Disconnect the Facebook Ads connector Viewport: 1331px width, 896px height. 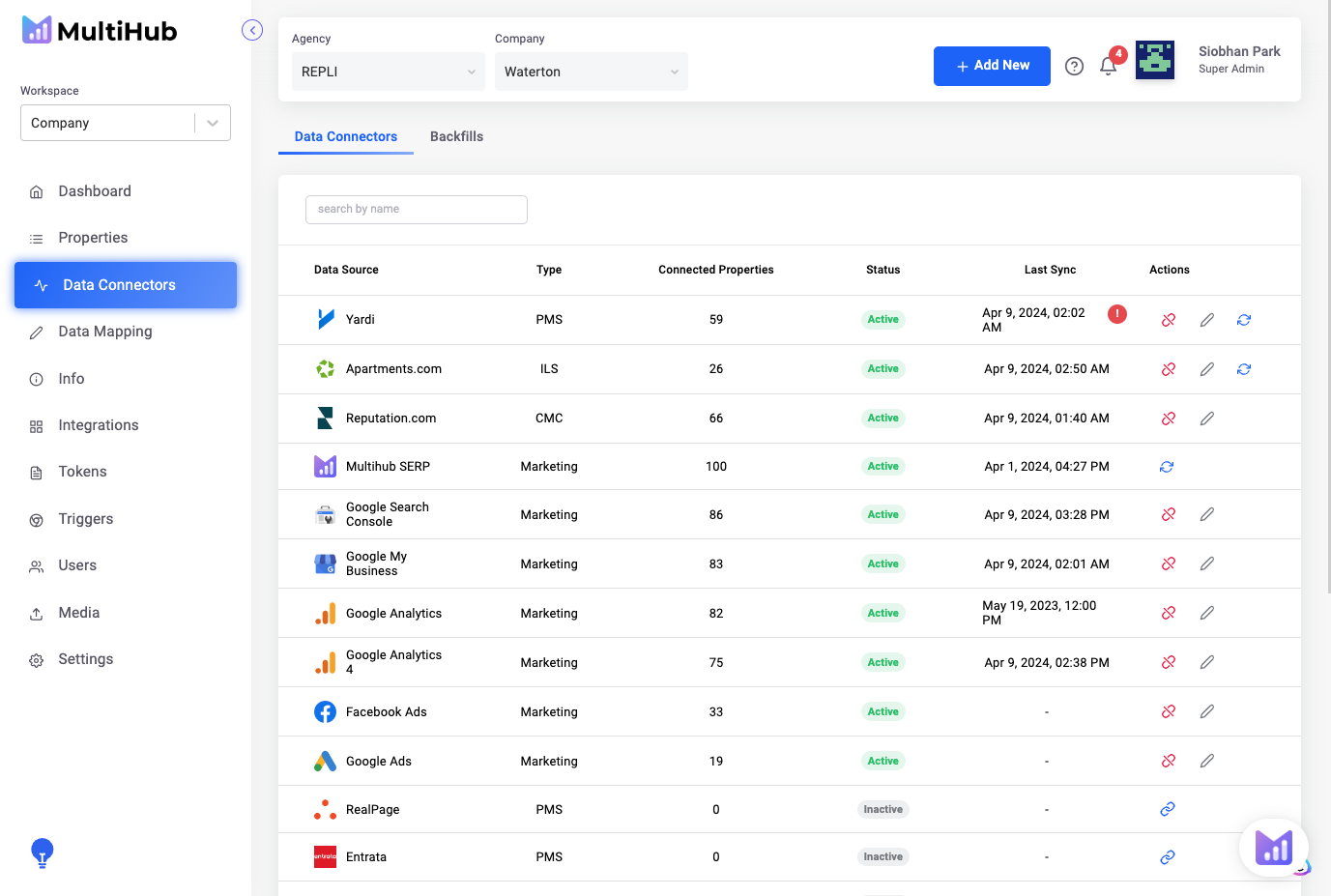pos(1169,711)
